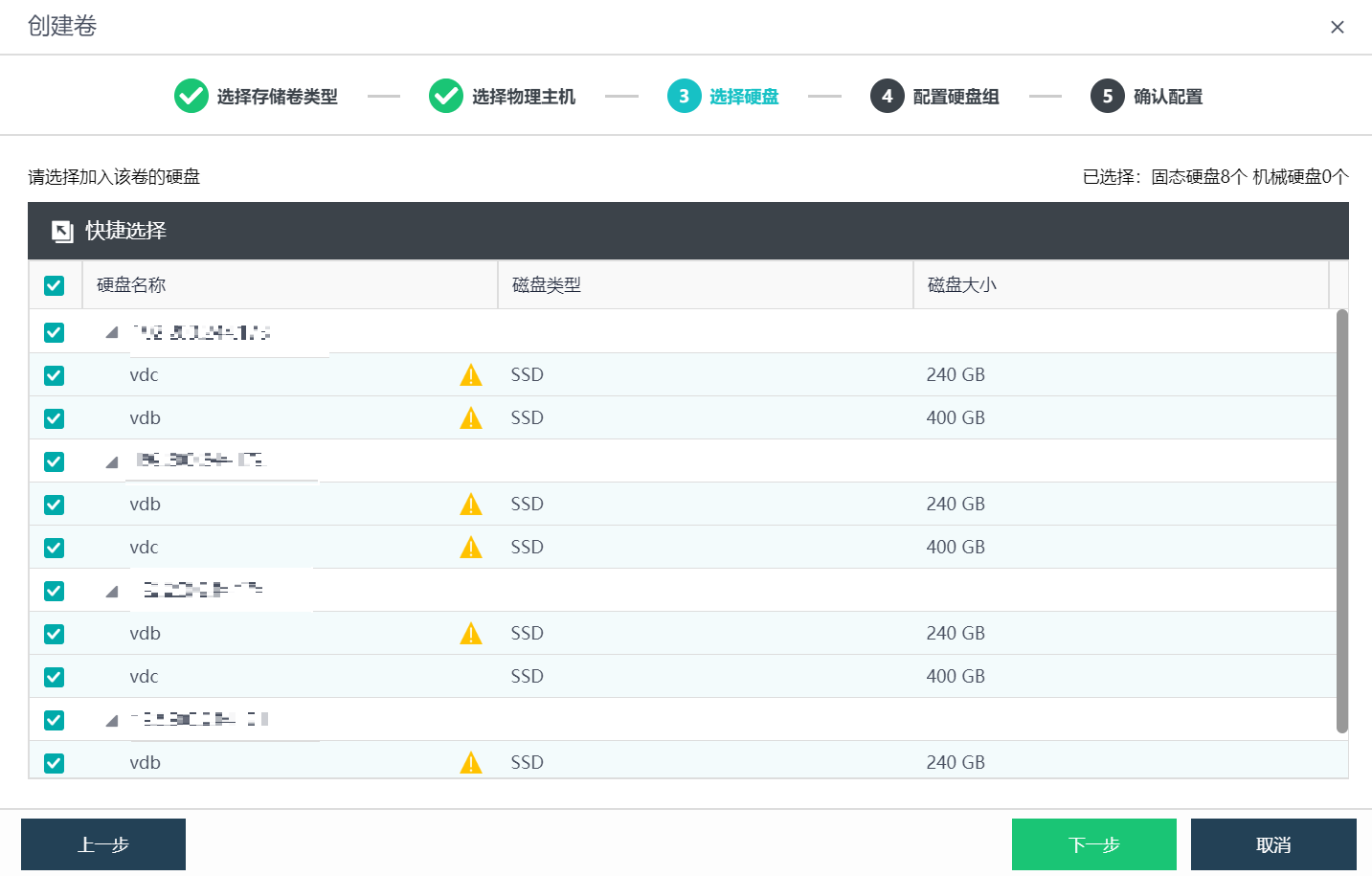Select the 确认配置 step label

1168,97
